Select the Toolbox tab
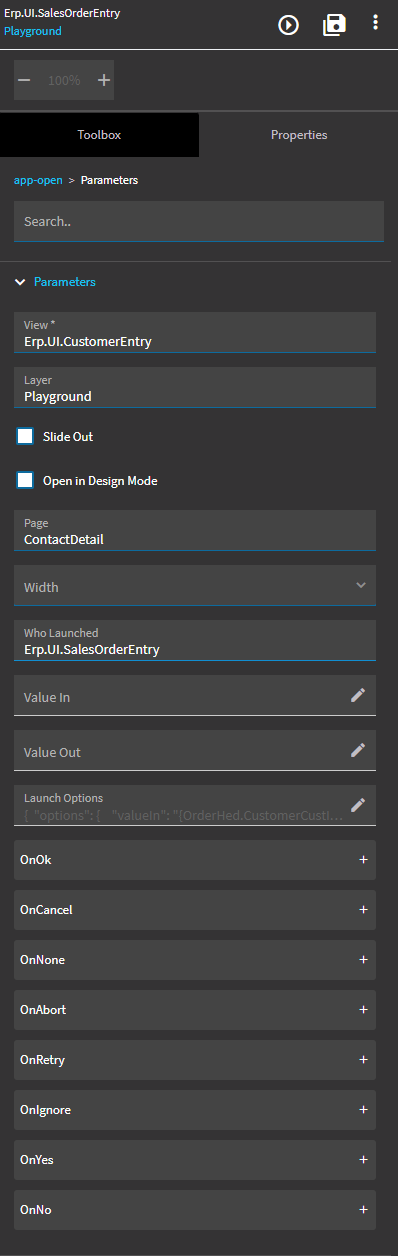This screenshot has height=1256, width=398. pos(99,135)
